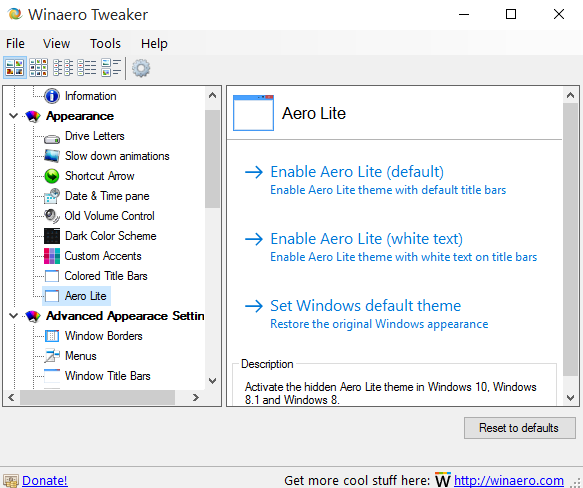This screenshot has height=488, width=583.
Task: Click the Winaero W logo icon
Action: tap(443, 479)
